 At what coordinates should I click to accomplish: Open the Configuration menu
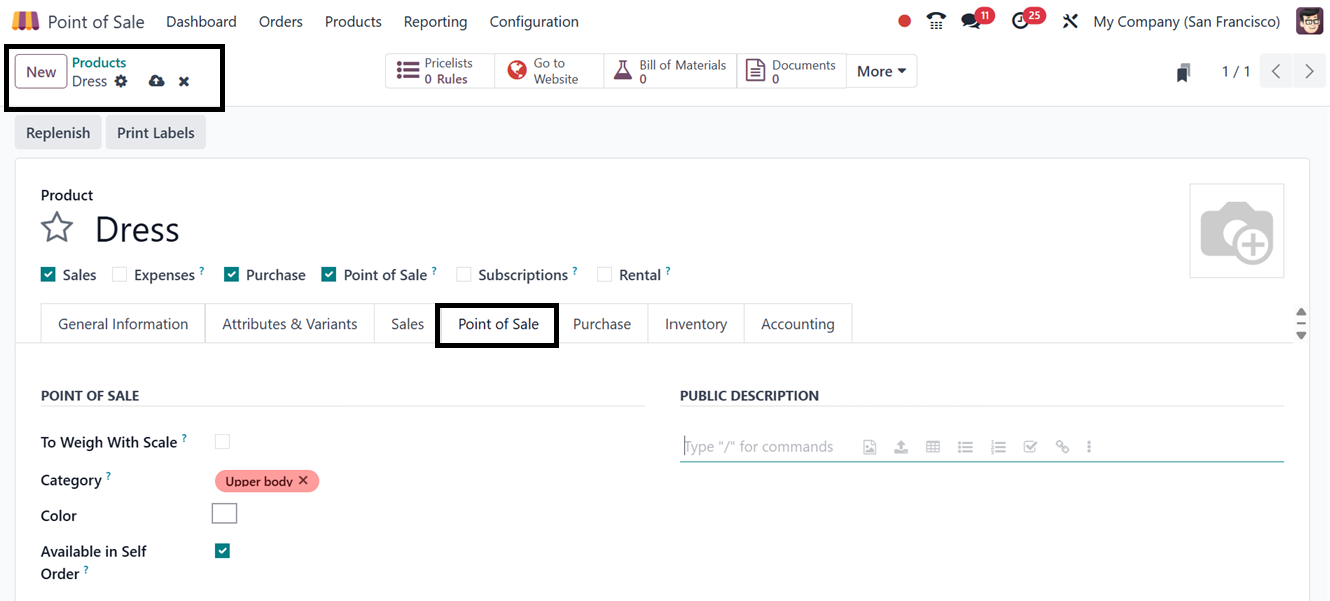534,21
